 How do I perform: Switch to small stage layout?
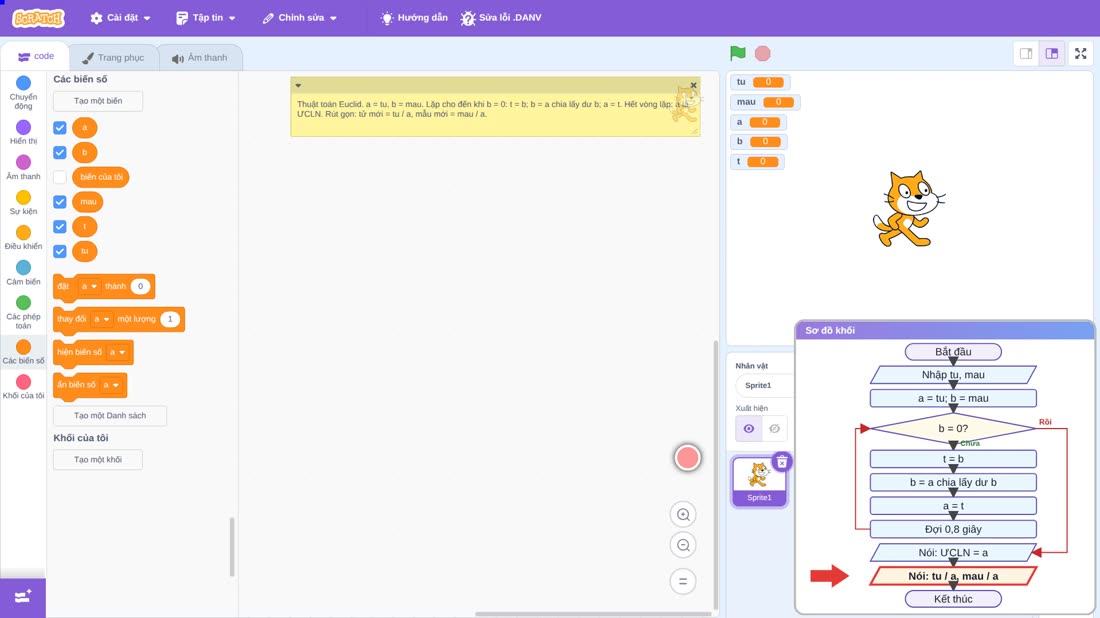pos(1026,53)
